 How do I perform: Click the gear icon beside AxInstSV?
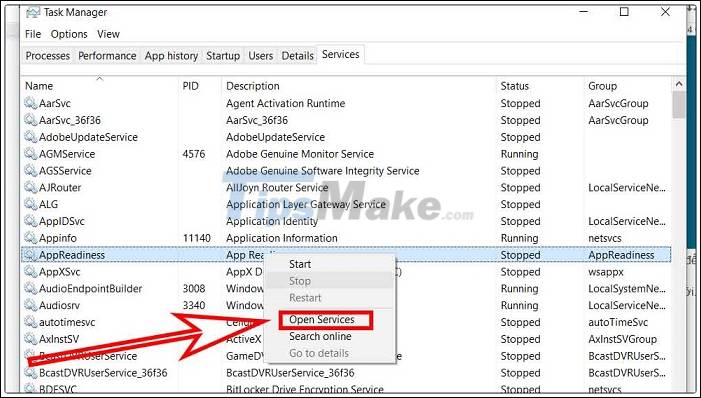pyautogui.click(x=30, y=339)
